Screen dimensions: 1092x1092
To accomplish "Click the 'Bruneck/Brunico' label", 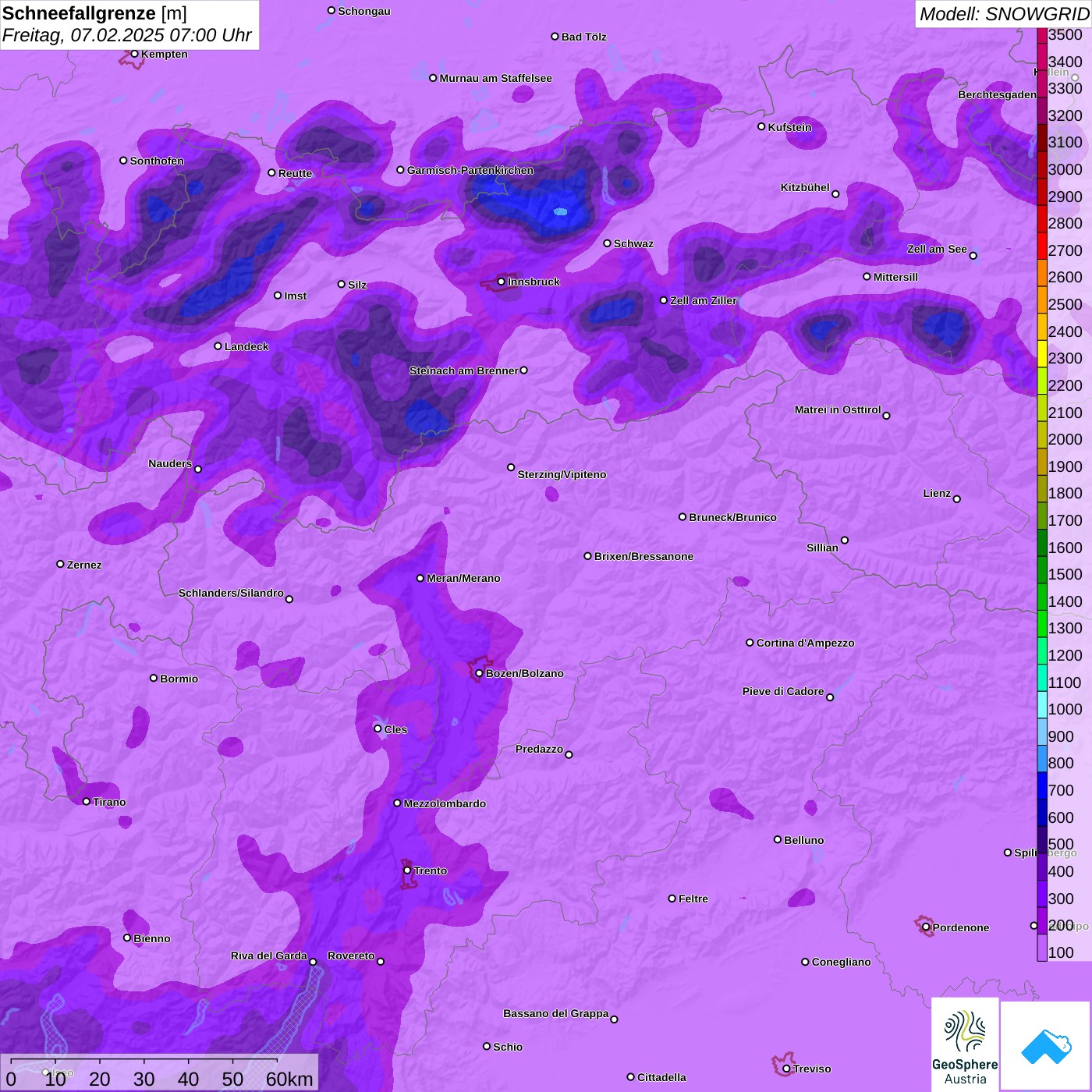I will tap(732, 517).
